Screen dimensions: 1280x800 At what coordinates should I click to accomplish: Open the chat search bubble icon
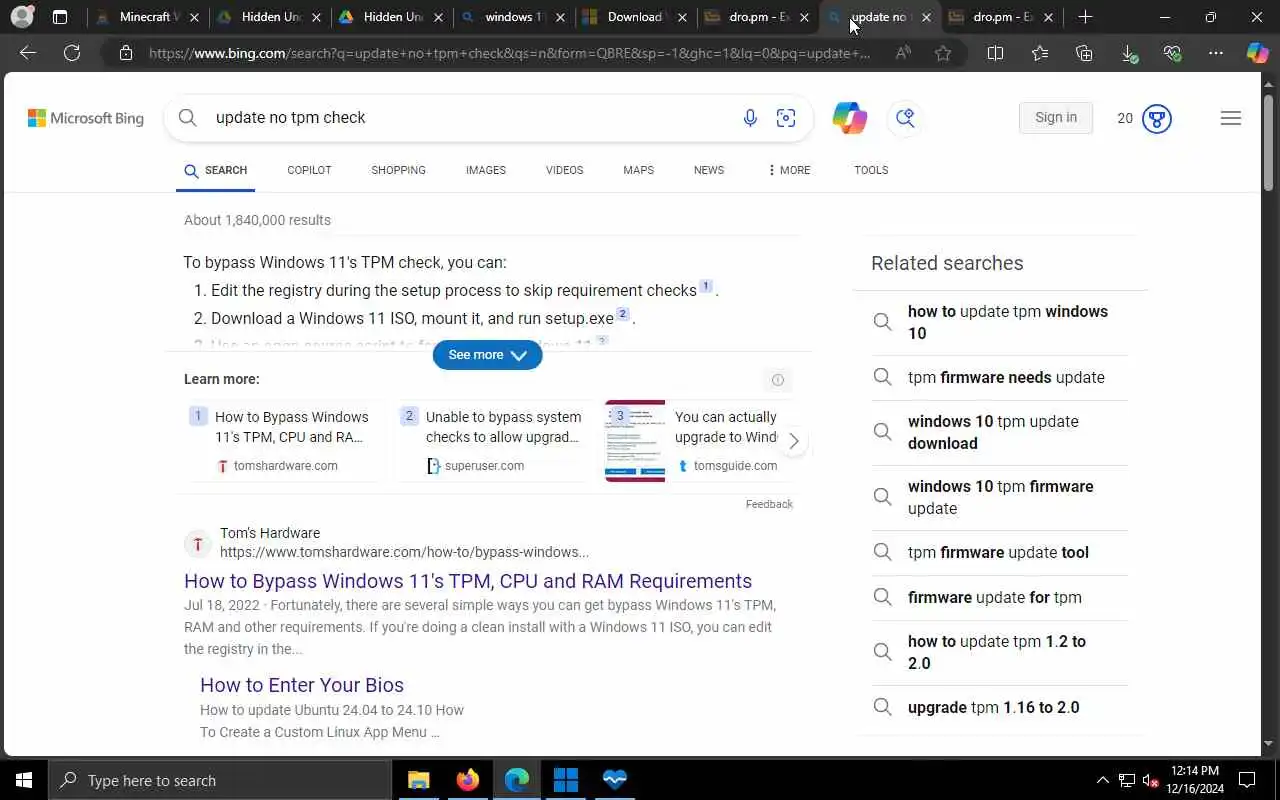click(x=905, y=118)
